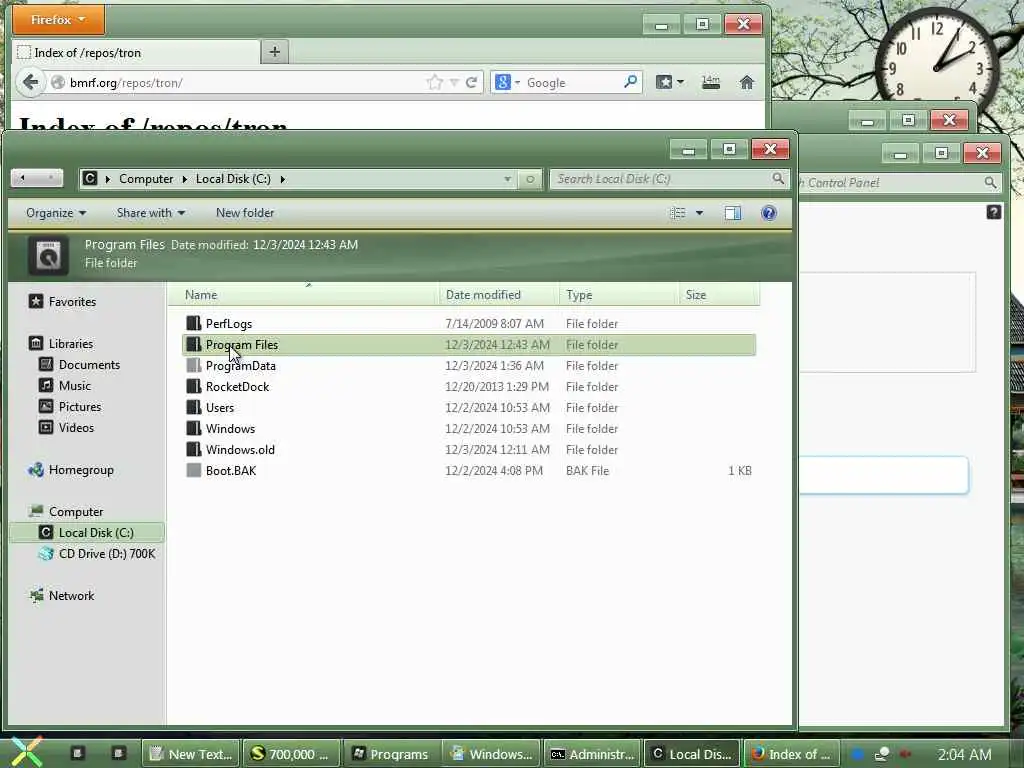This screenshot has height=768, width=1024.
Task: Go to the Firefox home page
Action: click(746, 82)
